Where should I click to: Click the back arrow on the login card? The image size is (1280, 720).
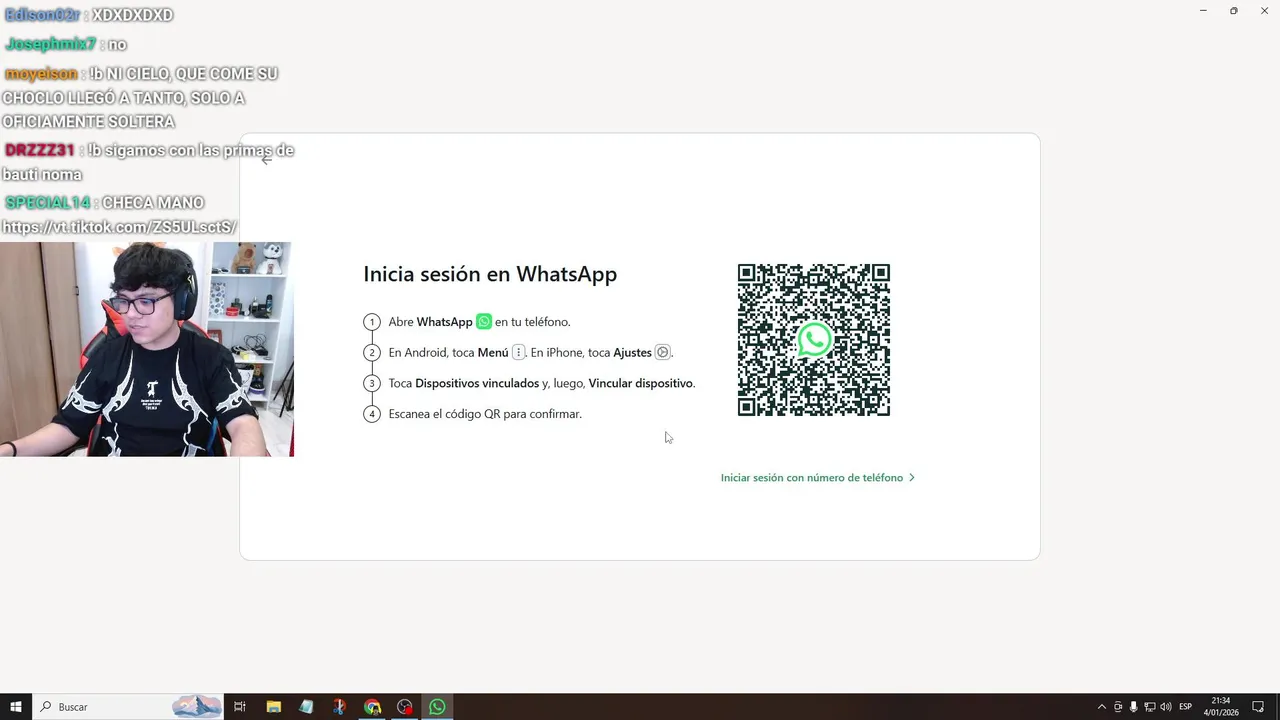coord(266,159)
